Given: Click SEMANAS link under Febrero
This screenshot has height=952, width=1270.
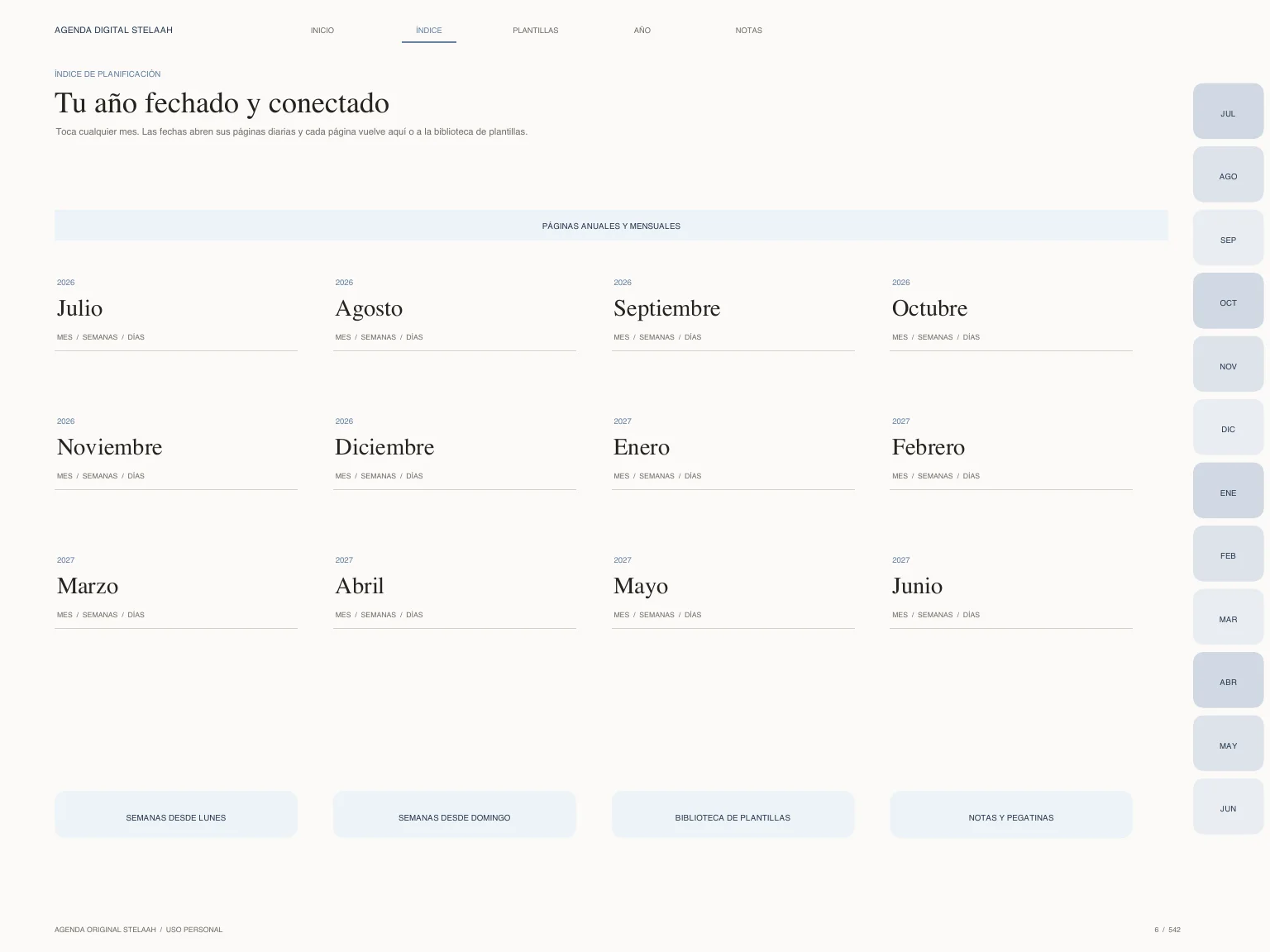Looking at the screenshot, I should point(935,476).
